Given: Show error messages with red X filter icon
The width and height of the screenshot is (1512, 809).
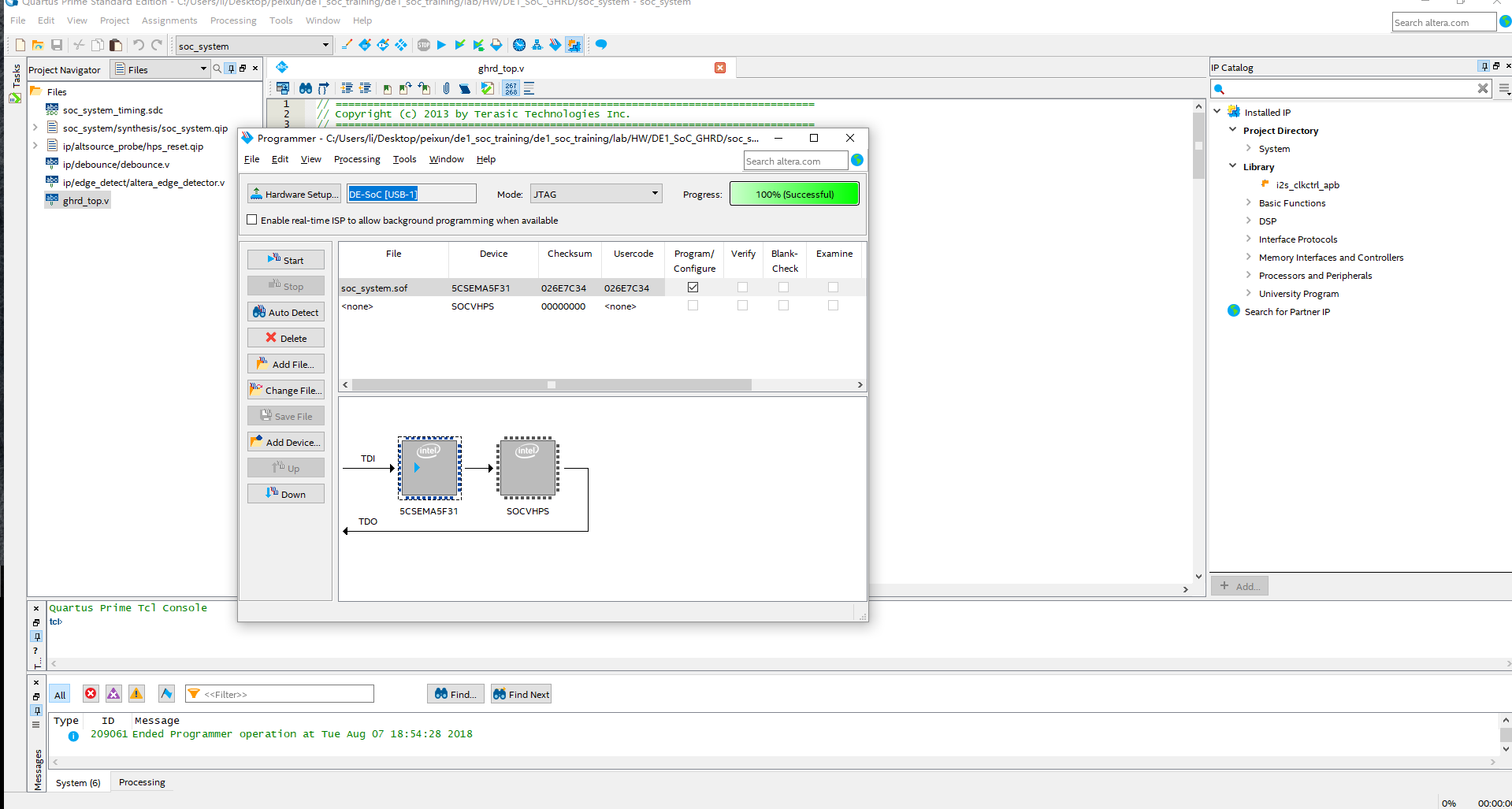Looking at the screenshot, I should pyautogui.click(x=91, y=693).
